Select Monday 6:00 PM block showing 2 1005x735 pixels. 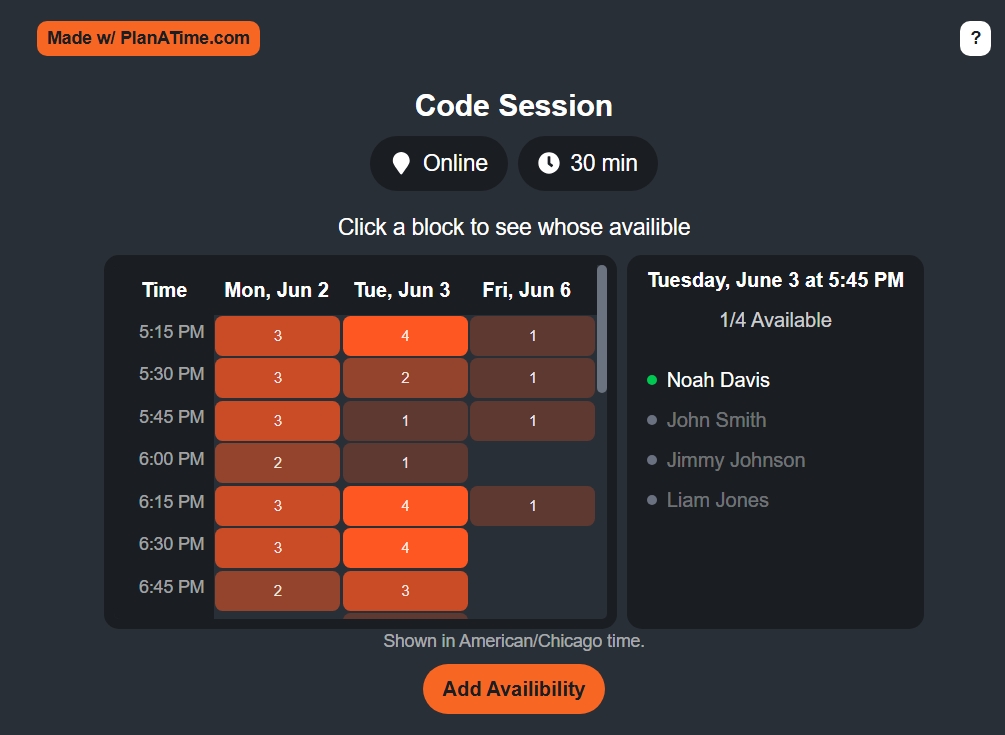(278, 463)
